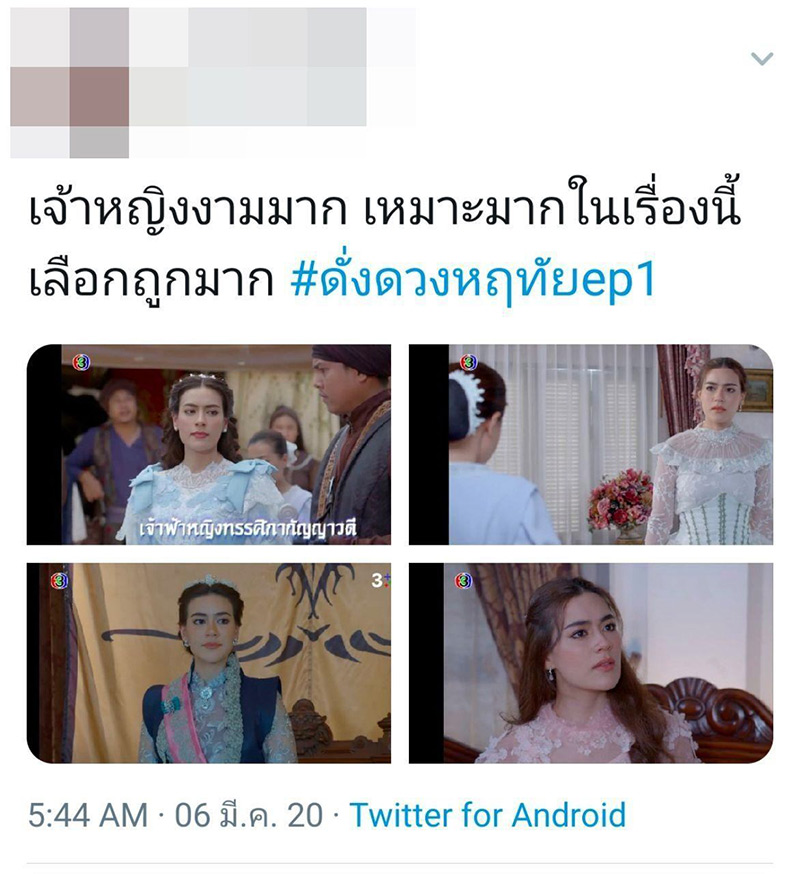Viewport: 800px width, 874px height.
Task: Open the blurred profile avatar
Action: [x=70, y=82]
